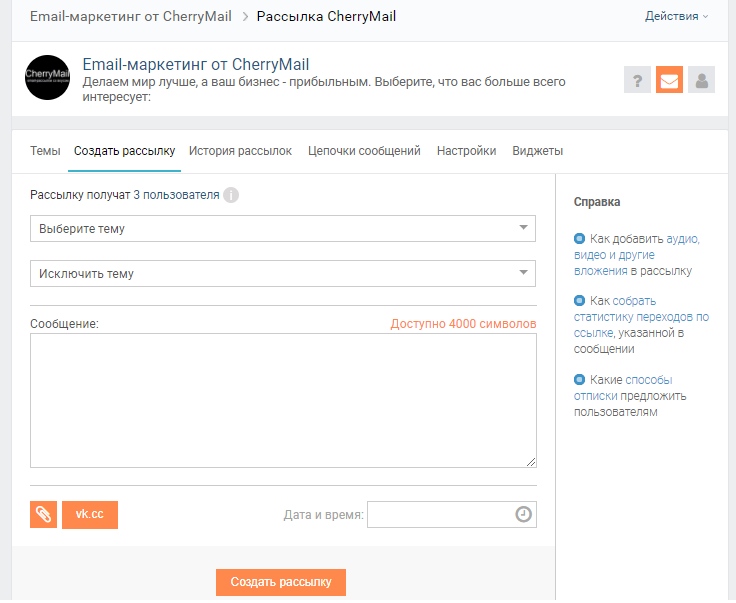Open the 'Исключить тему' dropdown

283,274
